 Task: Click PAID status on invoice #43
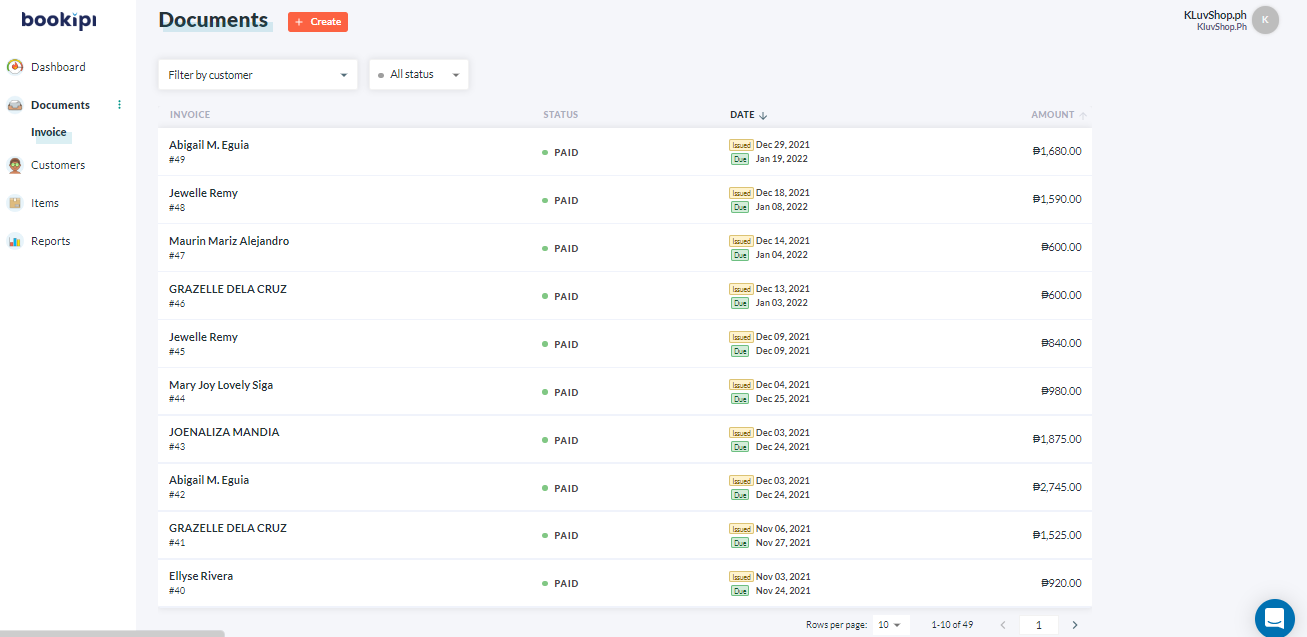(566, 441)
